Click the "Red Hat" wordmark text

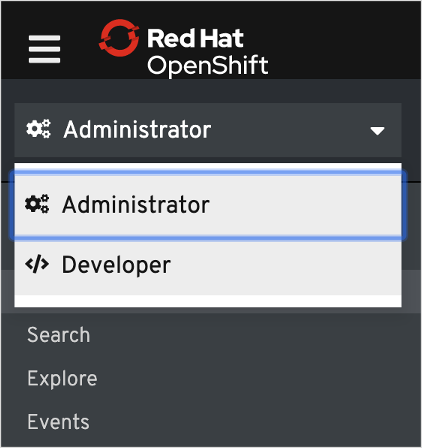coord(195,38)
